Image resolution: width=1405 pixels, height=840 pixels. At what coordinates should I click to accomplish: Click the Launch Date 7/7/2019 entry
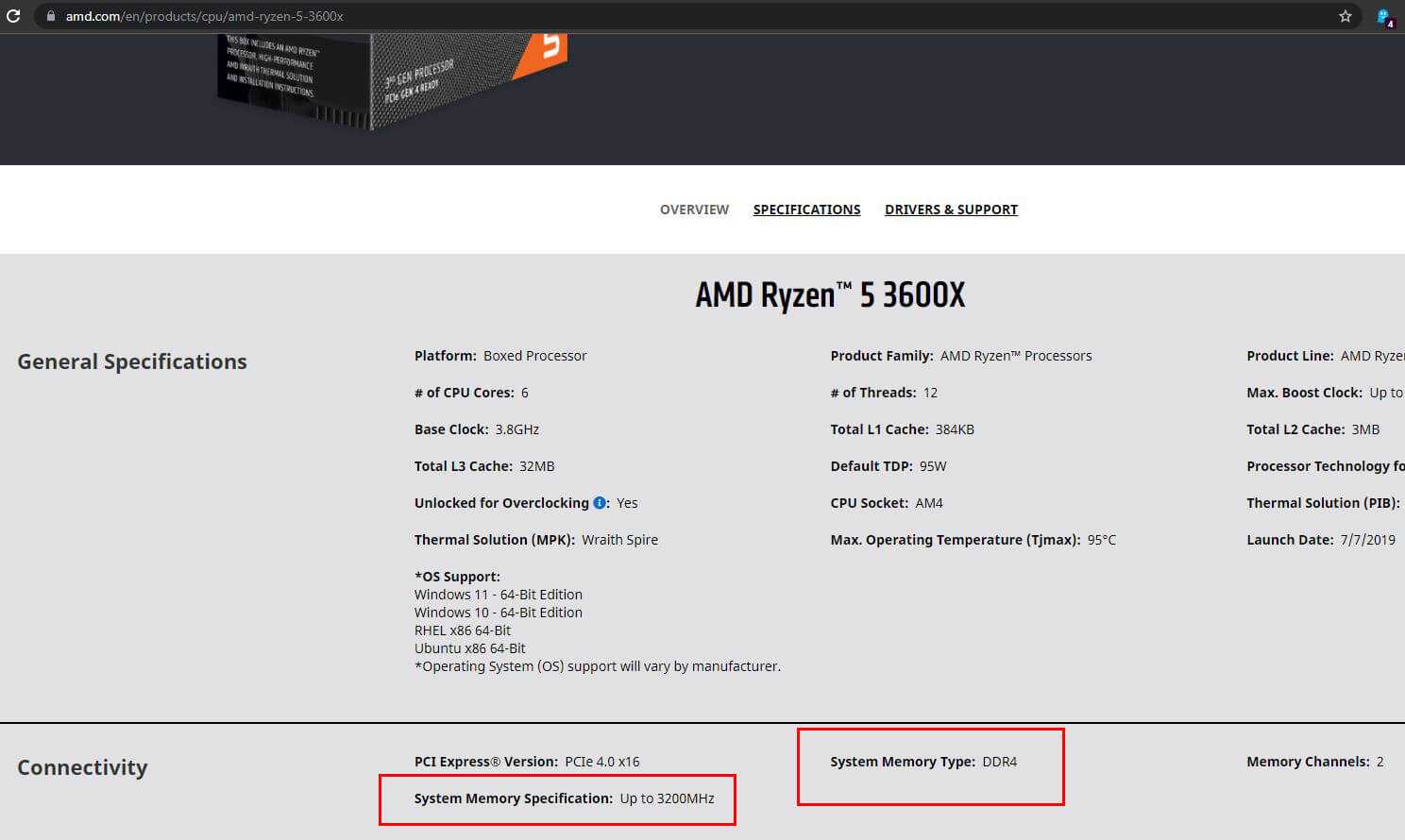coord(1320,540)
